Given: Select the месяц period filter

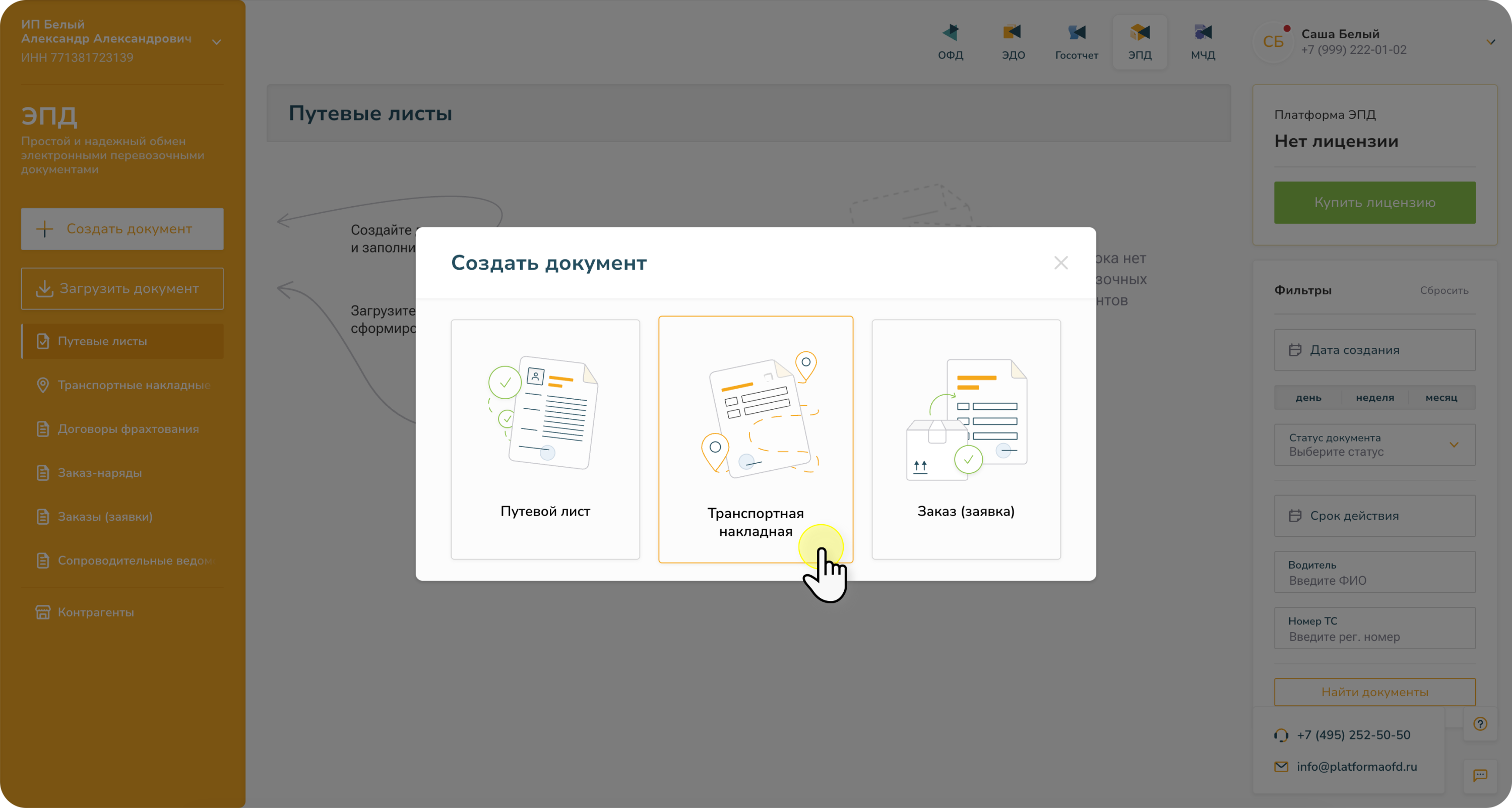Looking at the screenshot, I should pyautogui.click(x=1441, y=398).
